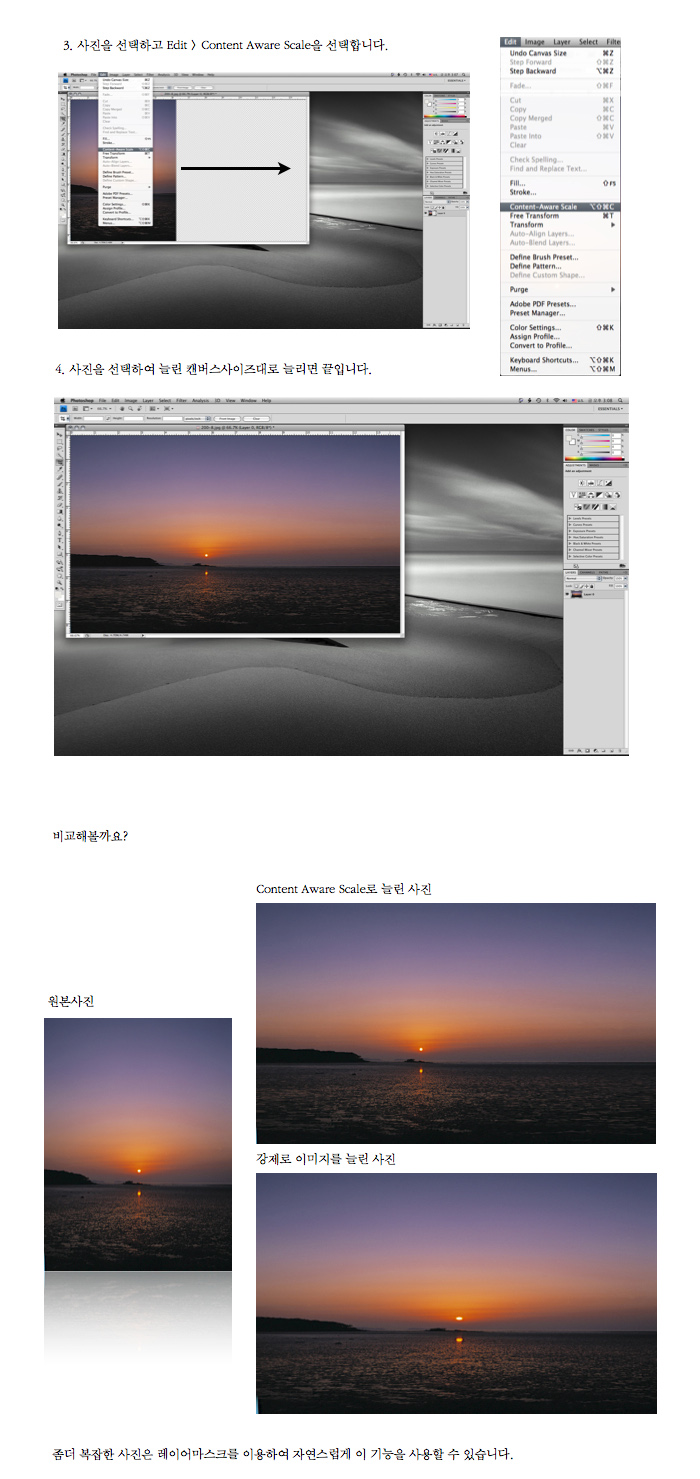Click the Apple menu icon in larger screenshot
The width and height of the screenshot is (700, 1479).
point(62,400)
